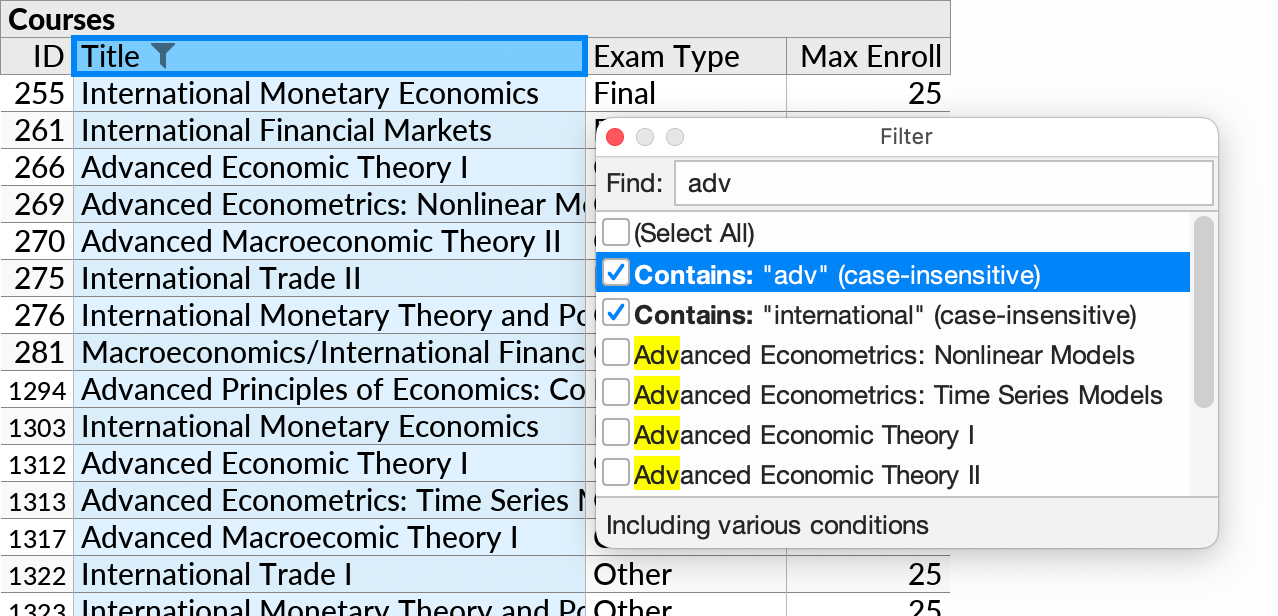Check Advanced Economic Theory I in filter list
1278x616 pixels.
point(615,432)
